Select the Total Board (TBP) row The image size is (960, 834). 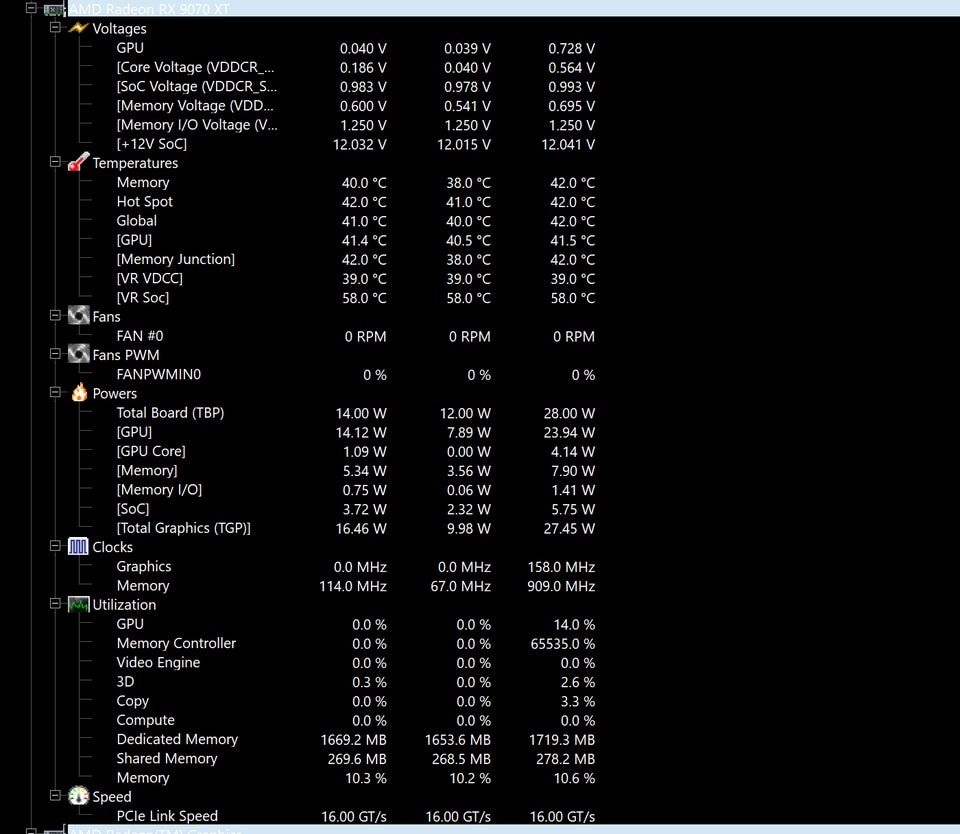coord(355,413)
